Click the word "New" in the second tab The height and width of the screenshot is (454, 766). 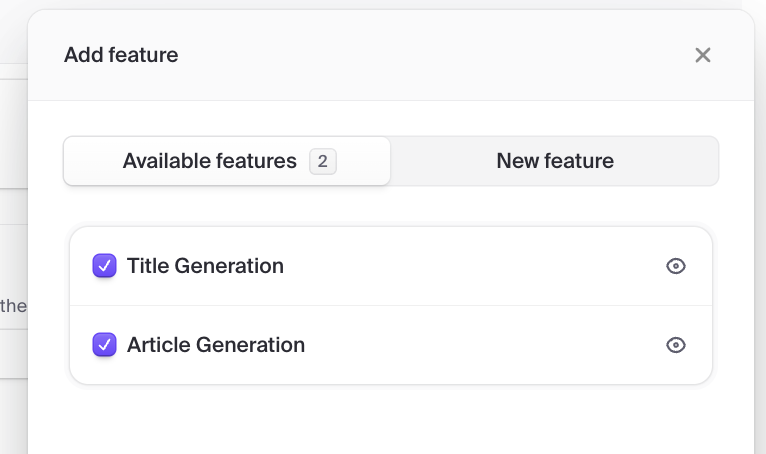tap(517, 161)
